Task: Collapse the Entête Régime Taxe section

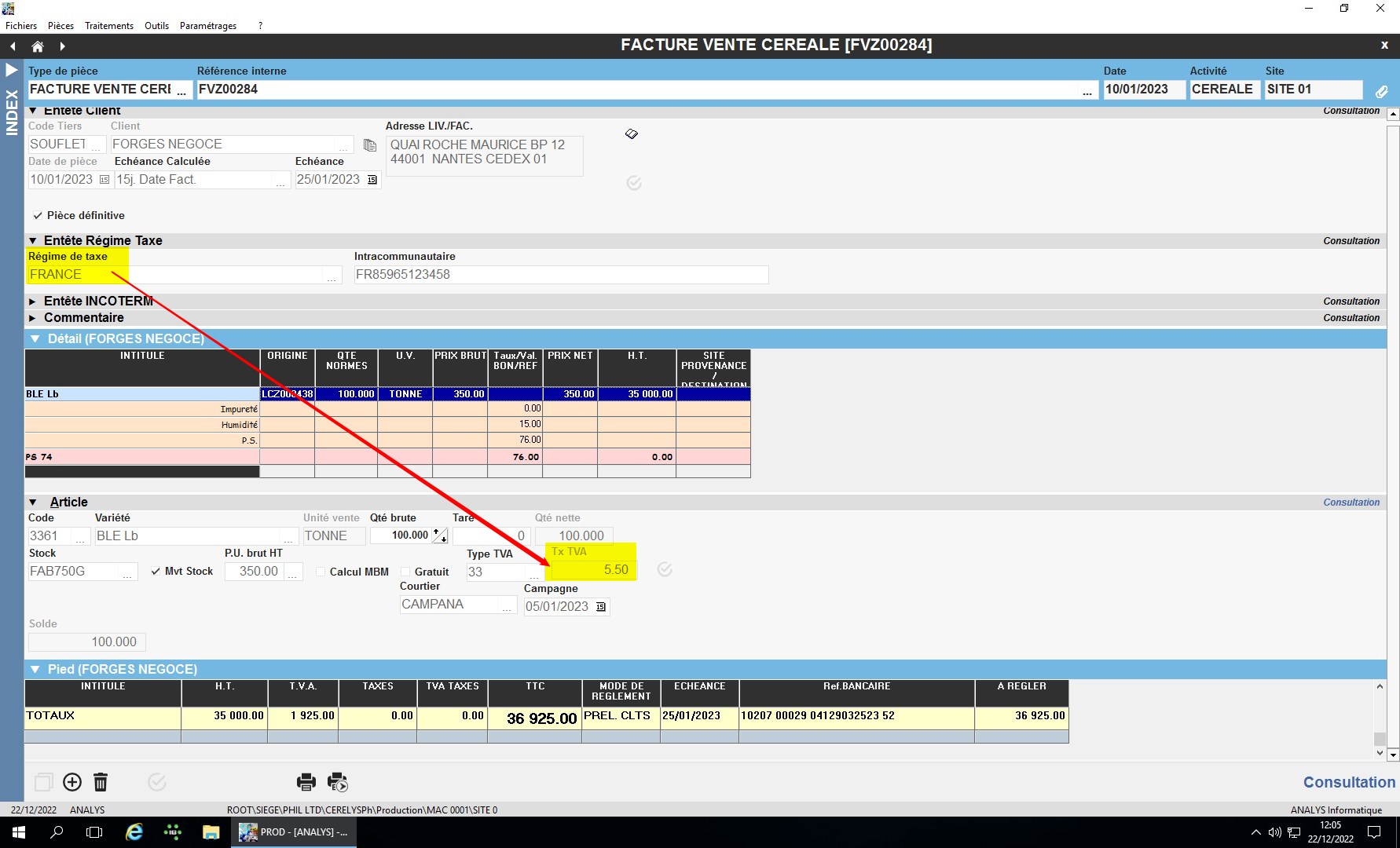Action: tap(33, 241)
